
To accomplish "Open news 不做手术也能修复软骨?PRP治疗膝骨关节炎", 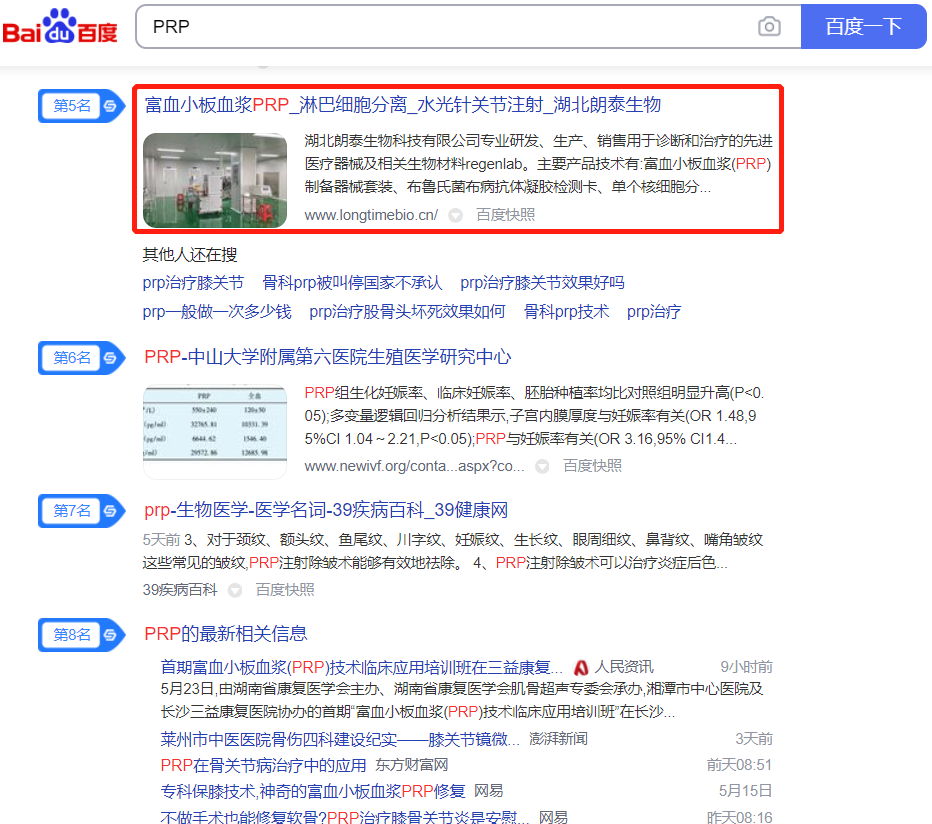I will click(x=345, y=817).
